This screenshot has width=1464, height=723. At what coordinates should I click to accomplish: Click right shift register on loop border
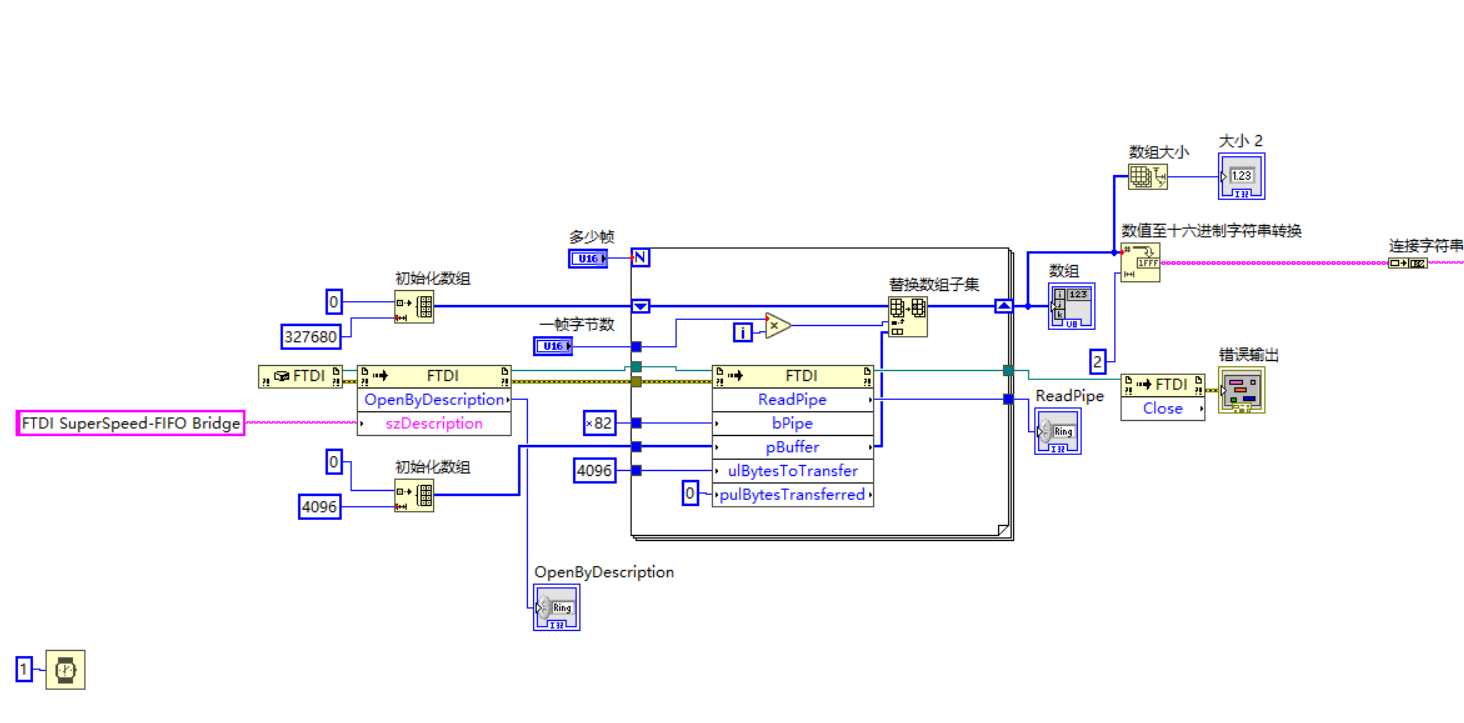click(x=1004, y=306)
